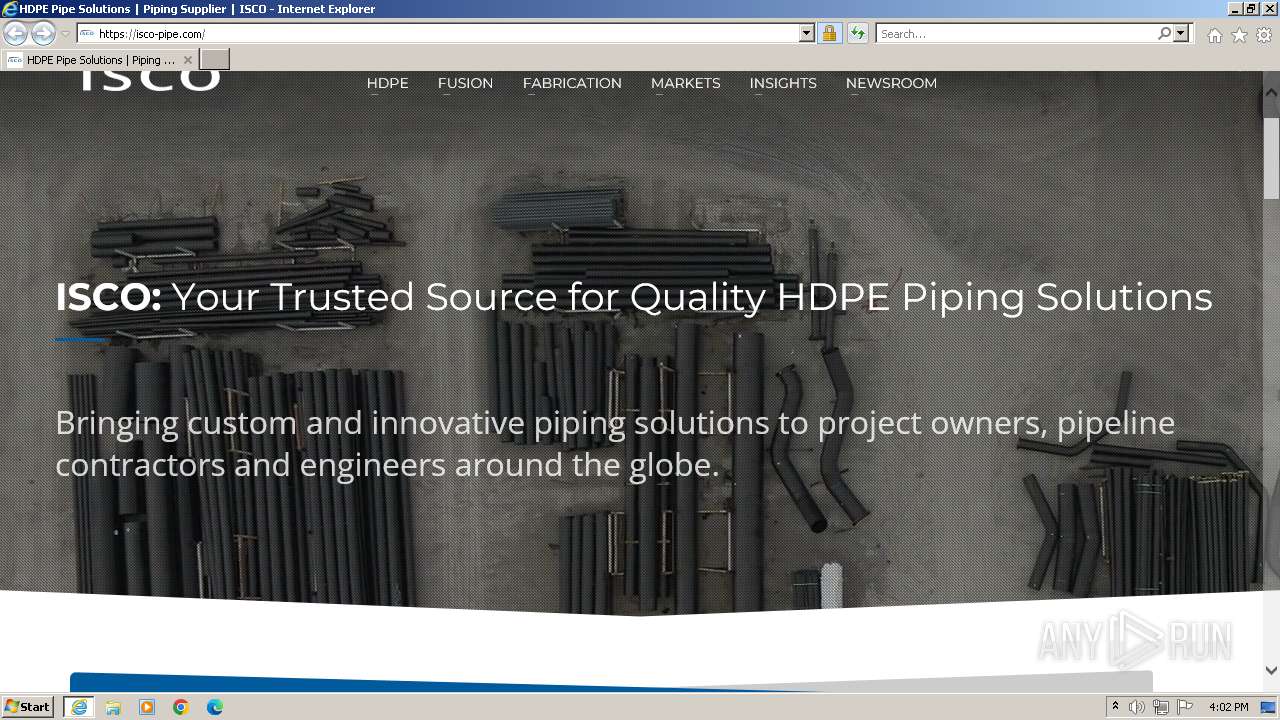Refresh the page with the green arrows icon

pyautogui.click(x=857, y=34)
